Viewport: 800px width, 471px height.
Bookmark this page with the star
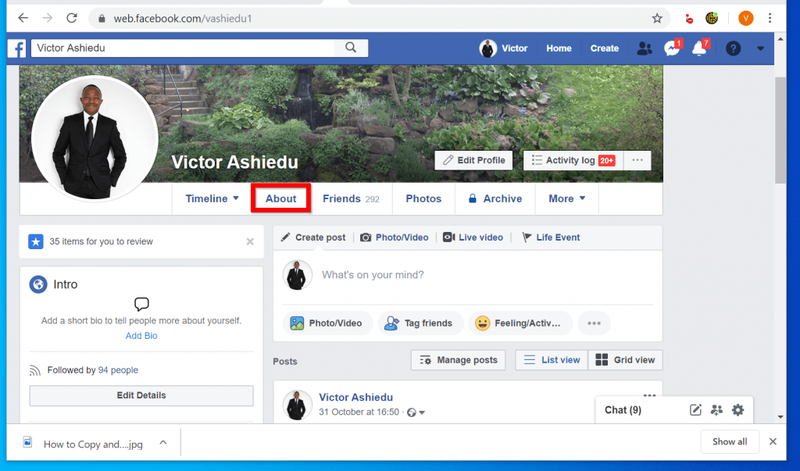pyautogui.click(x=657, y=19)
